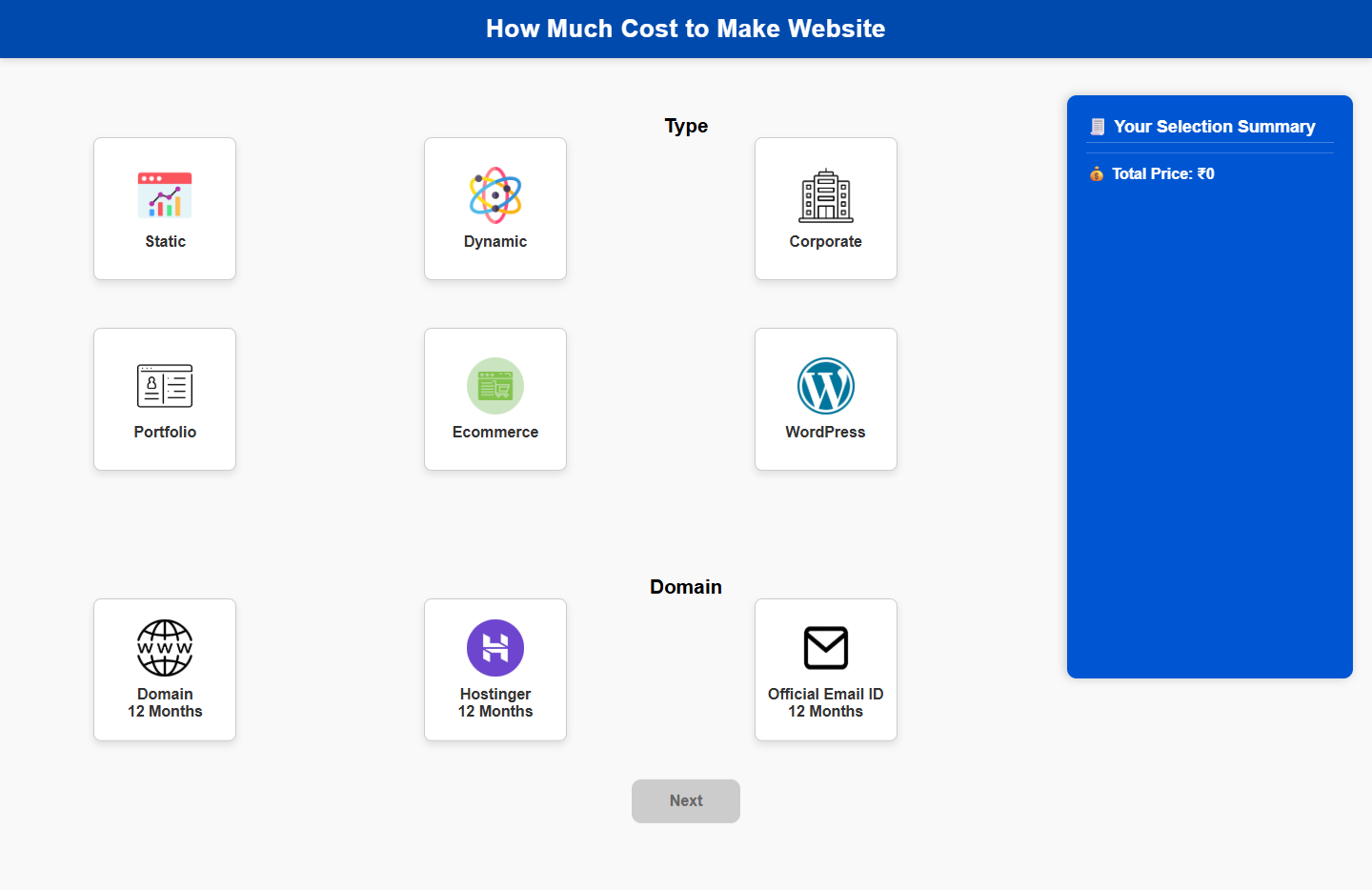Click the Portfolio profile page icon
The width and height of the screenshot is (1372, 890).
(x=165, y=386)
